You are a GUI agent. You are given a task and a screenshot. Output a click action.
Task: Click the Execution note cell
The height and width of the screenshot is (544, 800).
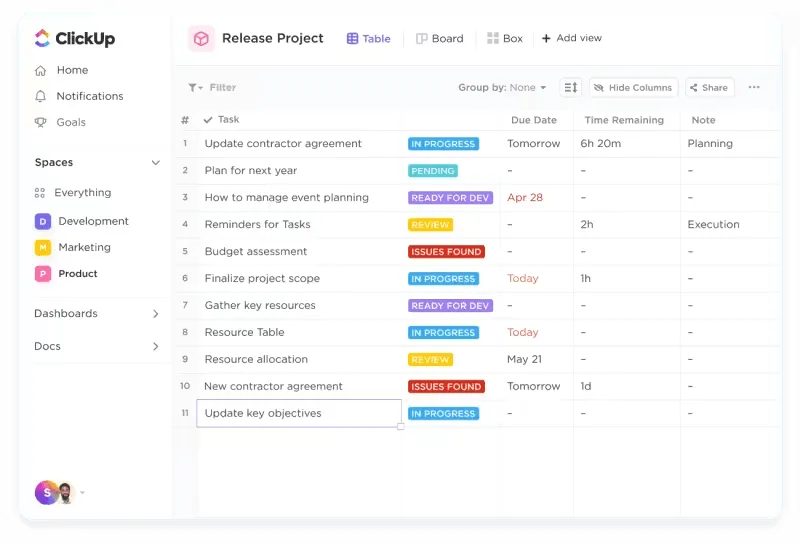coord(713,225)
